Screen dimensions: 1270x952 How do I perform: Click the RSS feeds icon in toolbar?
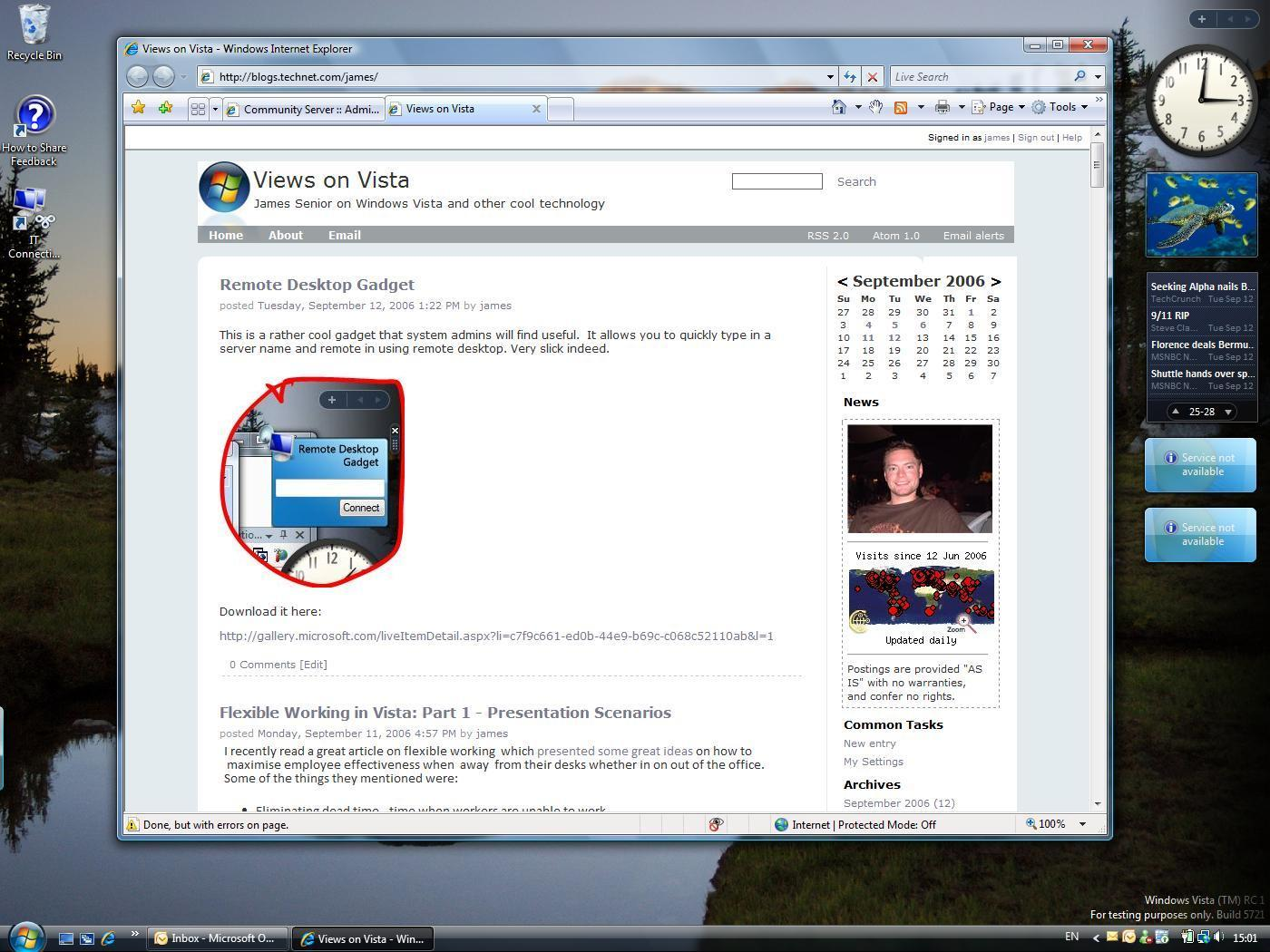[x=901, y=107]
